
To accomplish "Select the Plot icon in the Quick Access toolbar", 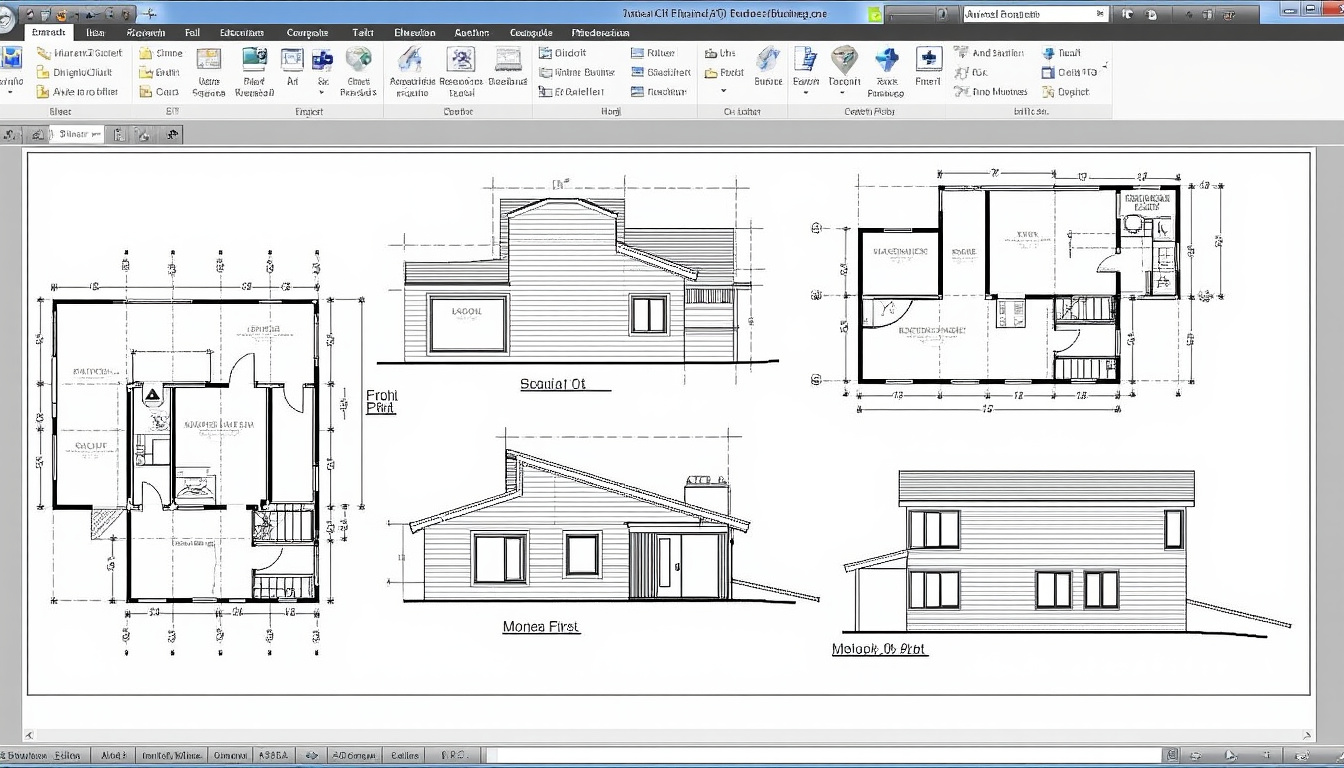I will pyautogui.click(x=110, y=13).
